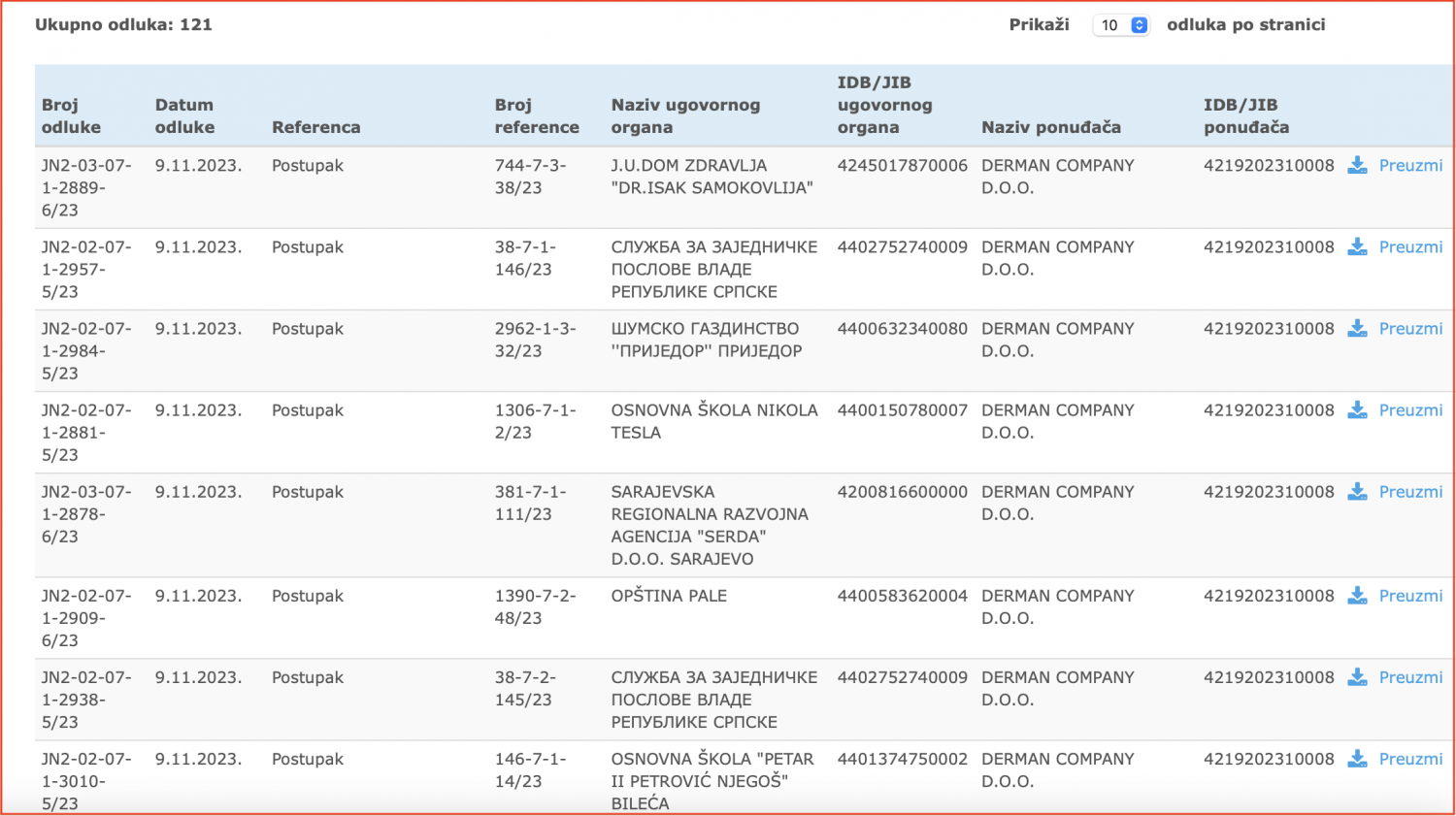Viewport: 1456px width, 816px height.
Task: Click the Datum odluke column header
Action: click(184, 116)
